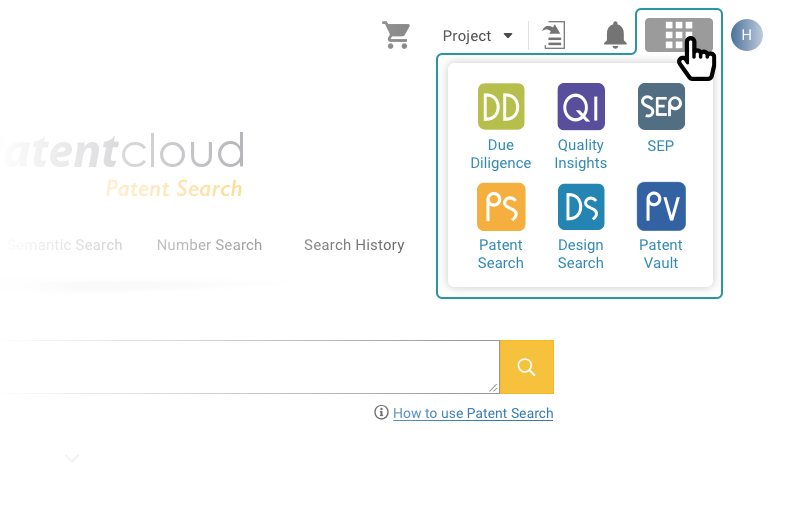Launch the Due Diligence app icon

pyautogui.click(x=501, y=107)
